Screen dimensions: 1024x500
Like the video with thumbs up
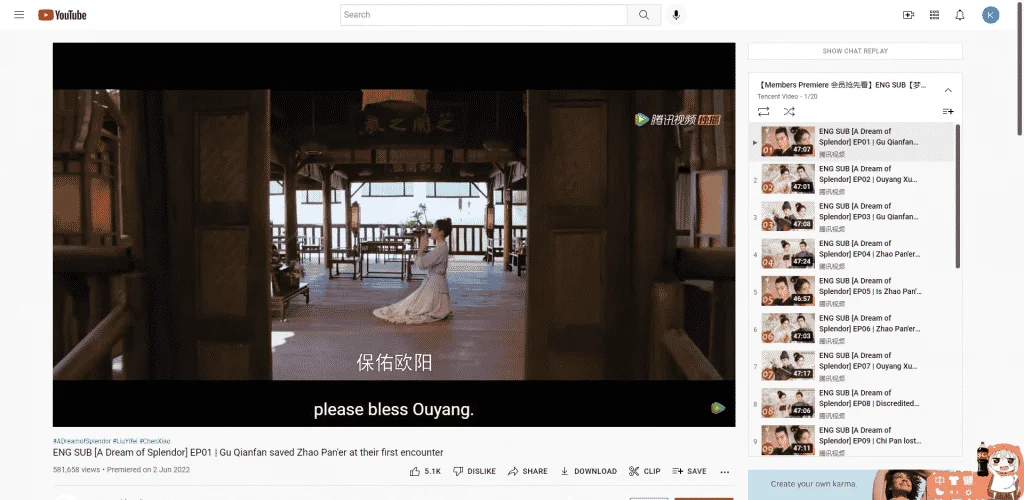(425, 471)
